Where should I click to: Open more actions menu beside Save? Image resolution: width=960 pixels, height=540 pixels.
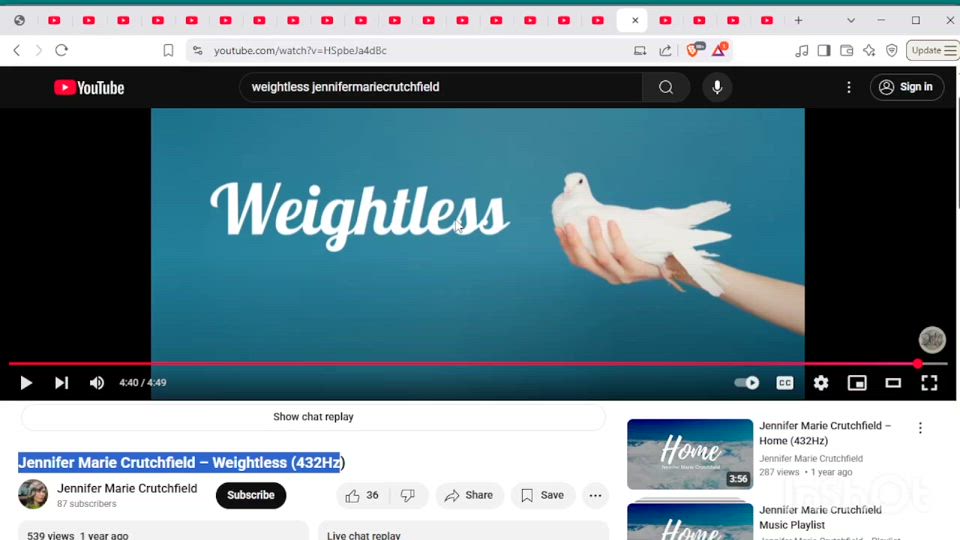point(595,495)
